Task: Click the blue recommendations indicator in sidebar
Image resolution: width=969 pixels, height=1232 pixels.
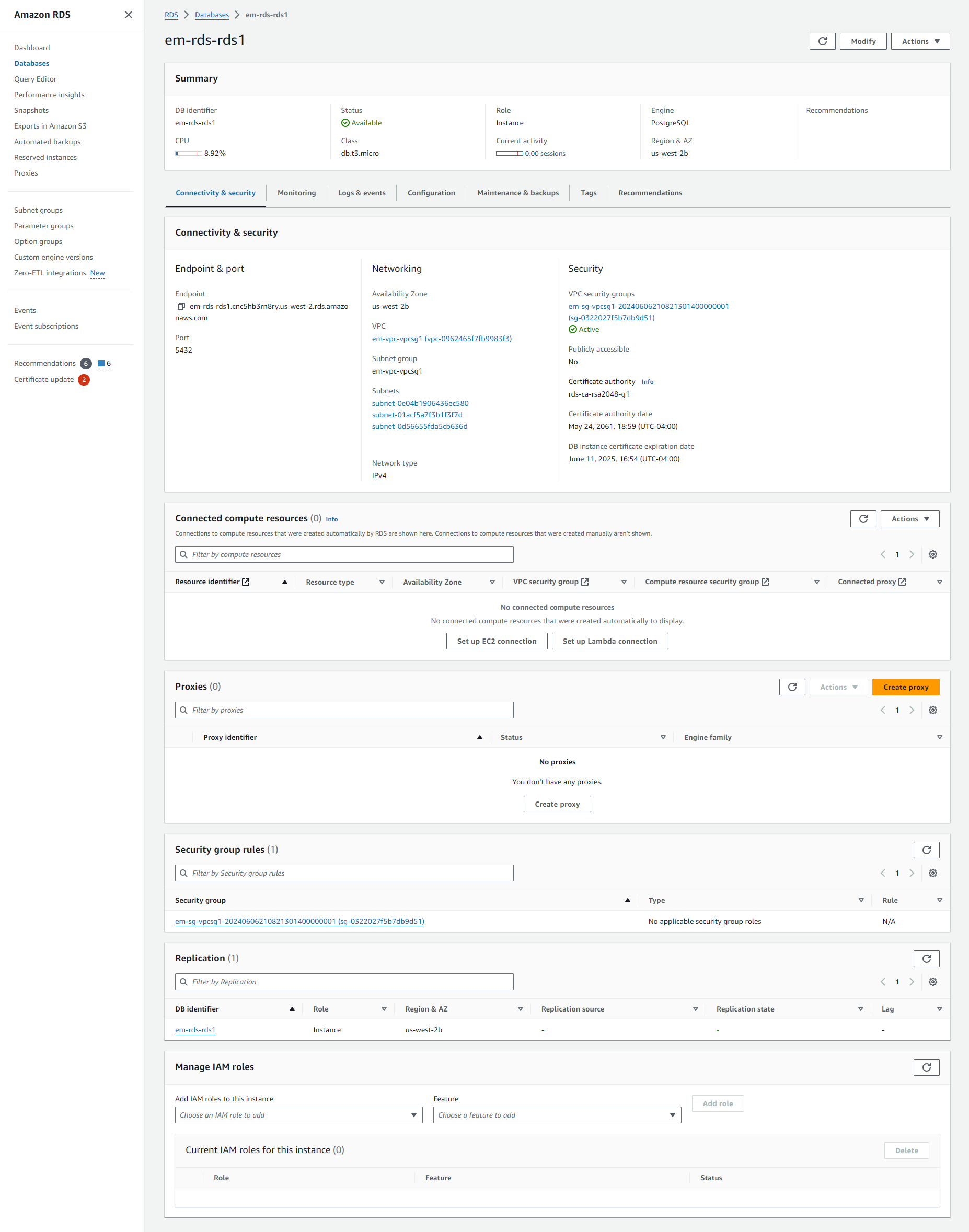Action: coord(105,364)
